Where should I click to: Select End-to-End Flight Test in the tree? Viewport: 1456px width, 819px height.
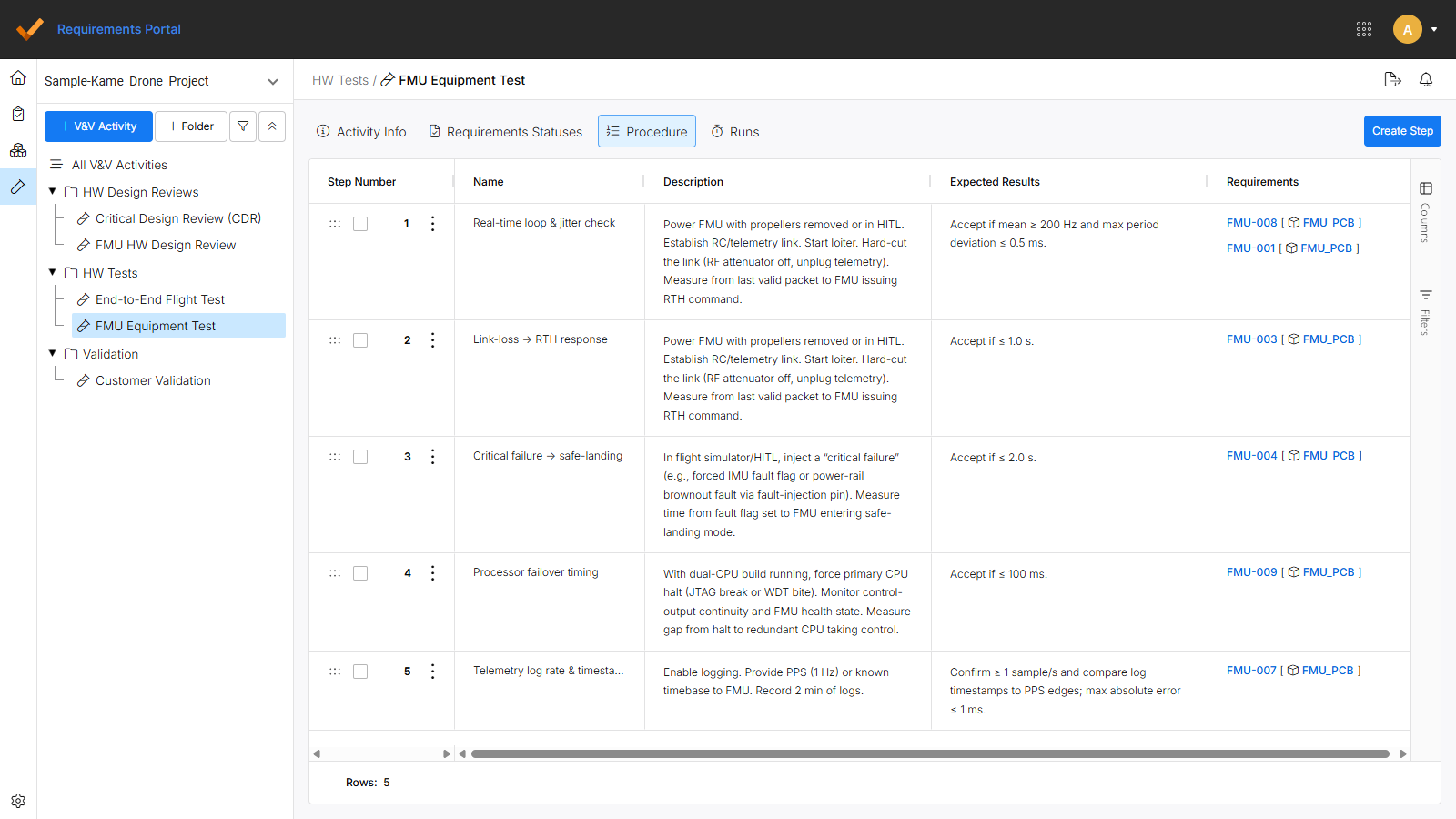point(159,298)
